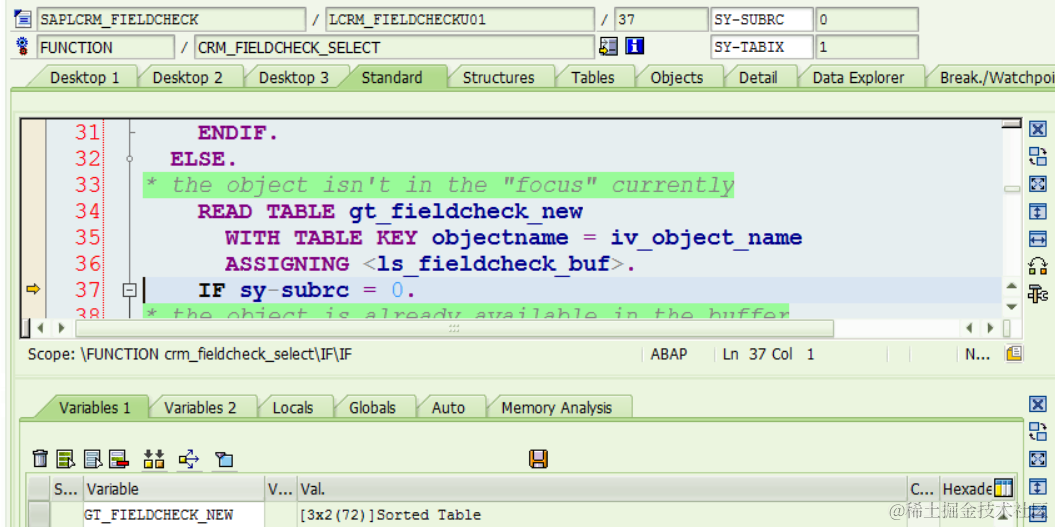Click the list icon with red bar
Viewport: 1055px width, 527px height.
point(119,459)
